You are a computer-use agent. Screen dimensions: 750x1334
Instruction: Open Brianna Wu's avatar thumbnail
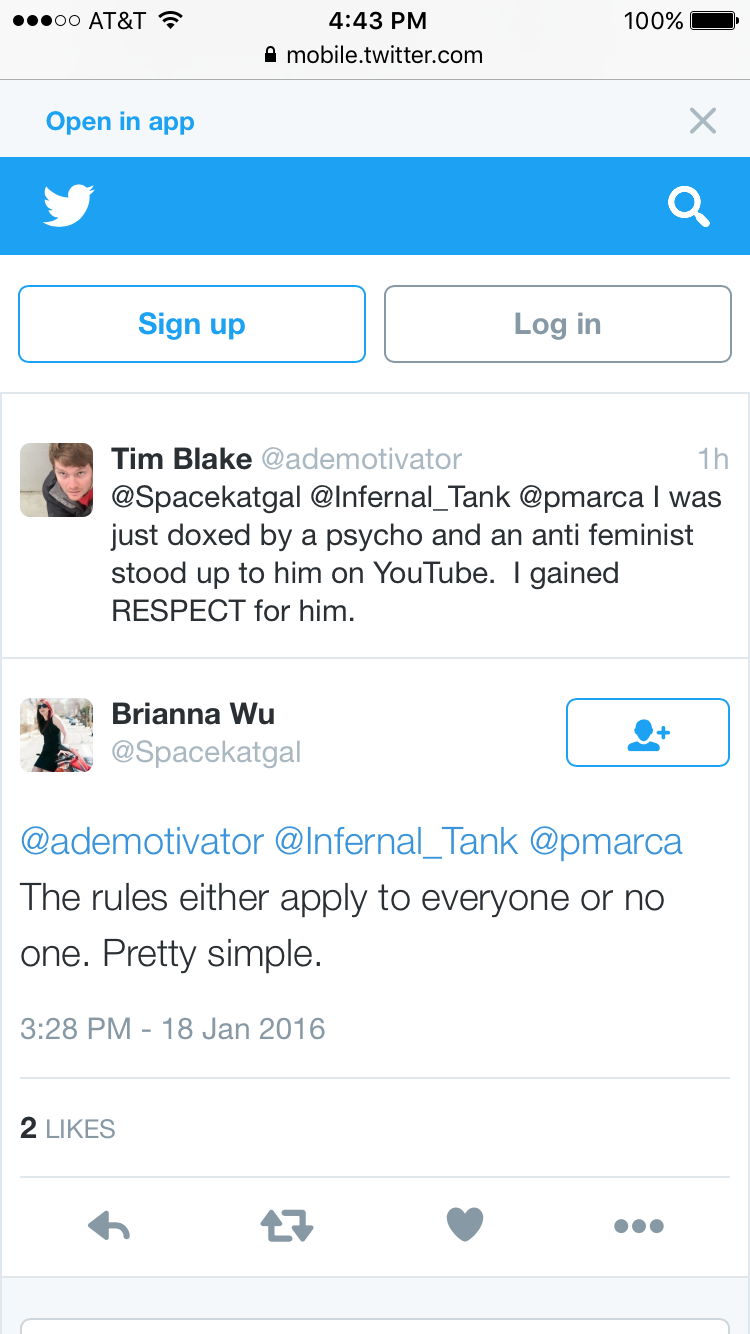point(56,735)
